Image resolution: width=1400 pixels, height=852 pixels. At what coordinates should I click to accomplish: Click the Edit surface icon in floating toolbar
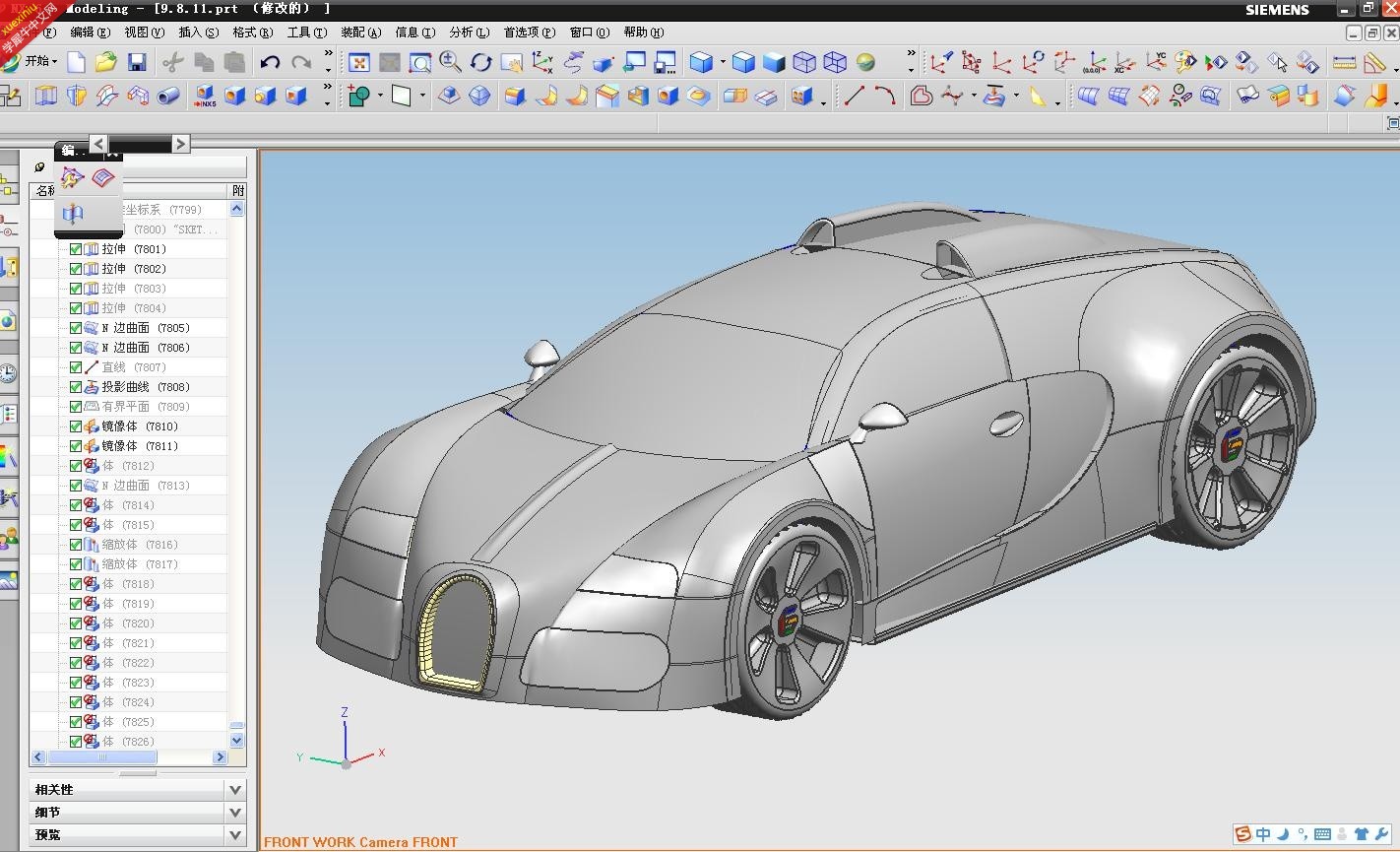tap(103, 178)
